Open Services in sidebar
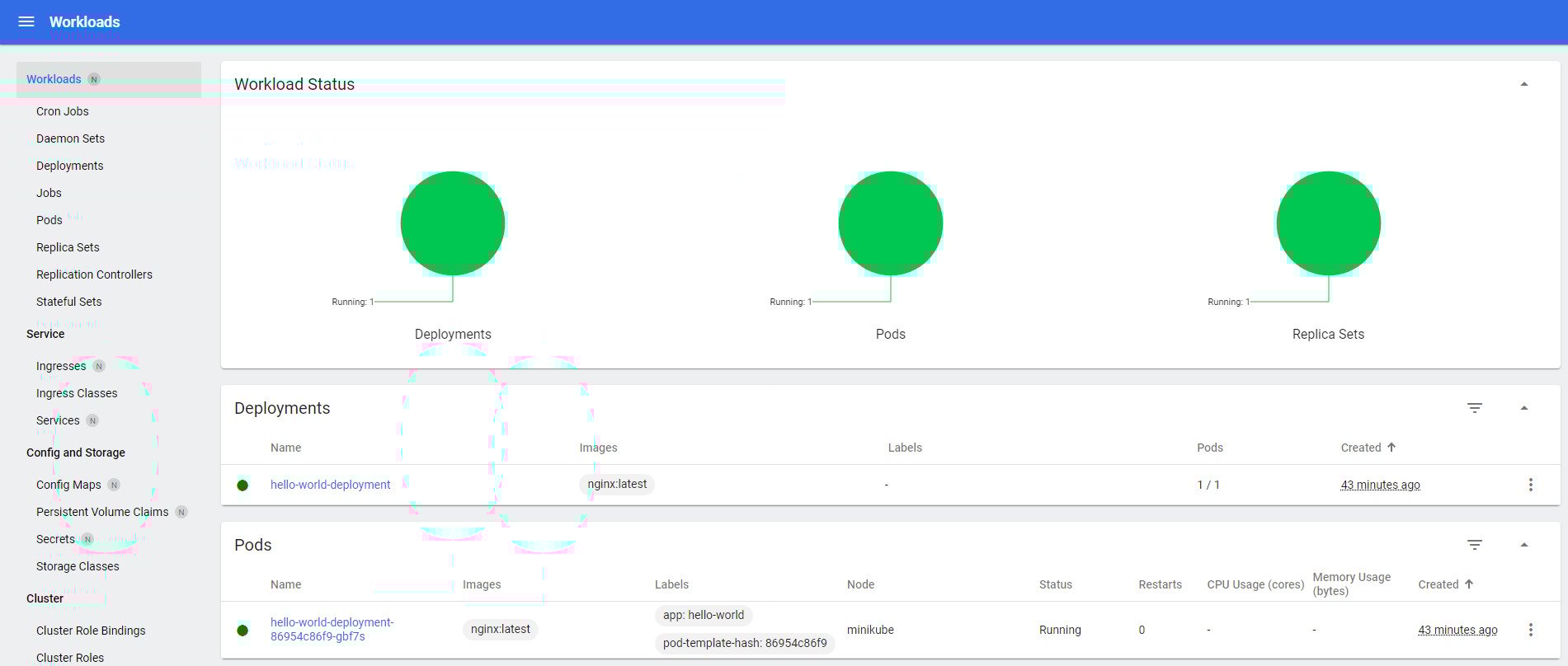 (58, 420)
